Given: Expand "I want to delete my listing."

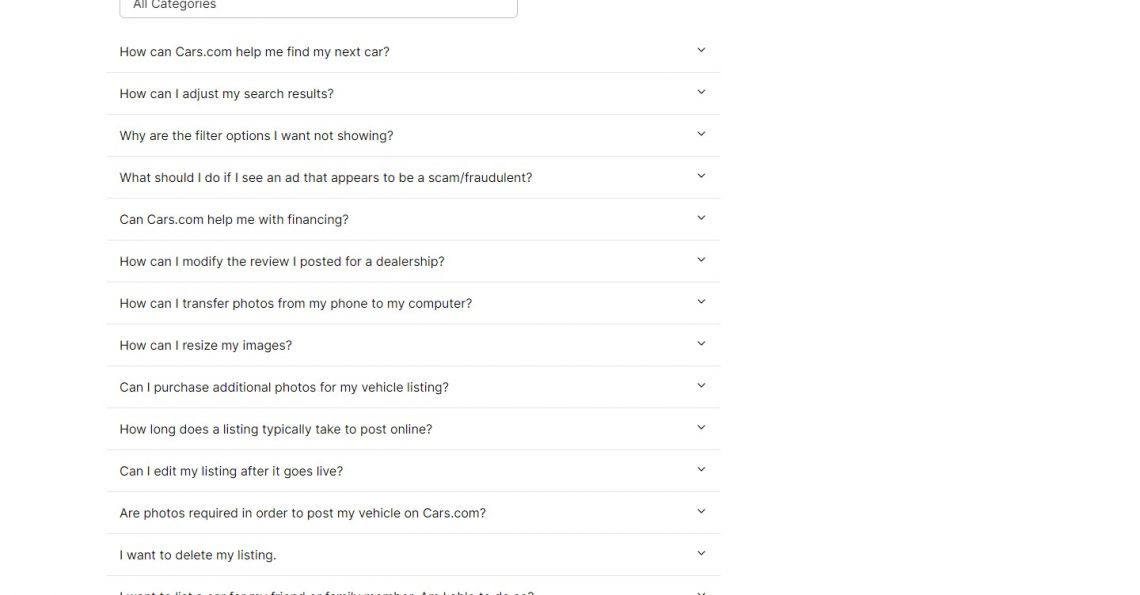Looking at the screenshot, I should click(x=198, y=555).
